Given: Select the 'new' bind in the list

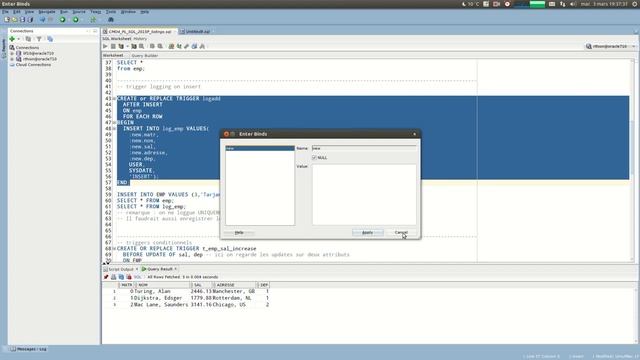Looking at the screenshot, I should pos(260,149).
